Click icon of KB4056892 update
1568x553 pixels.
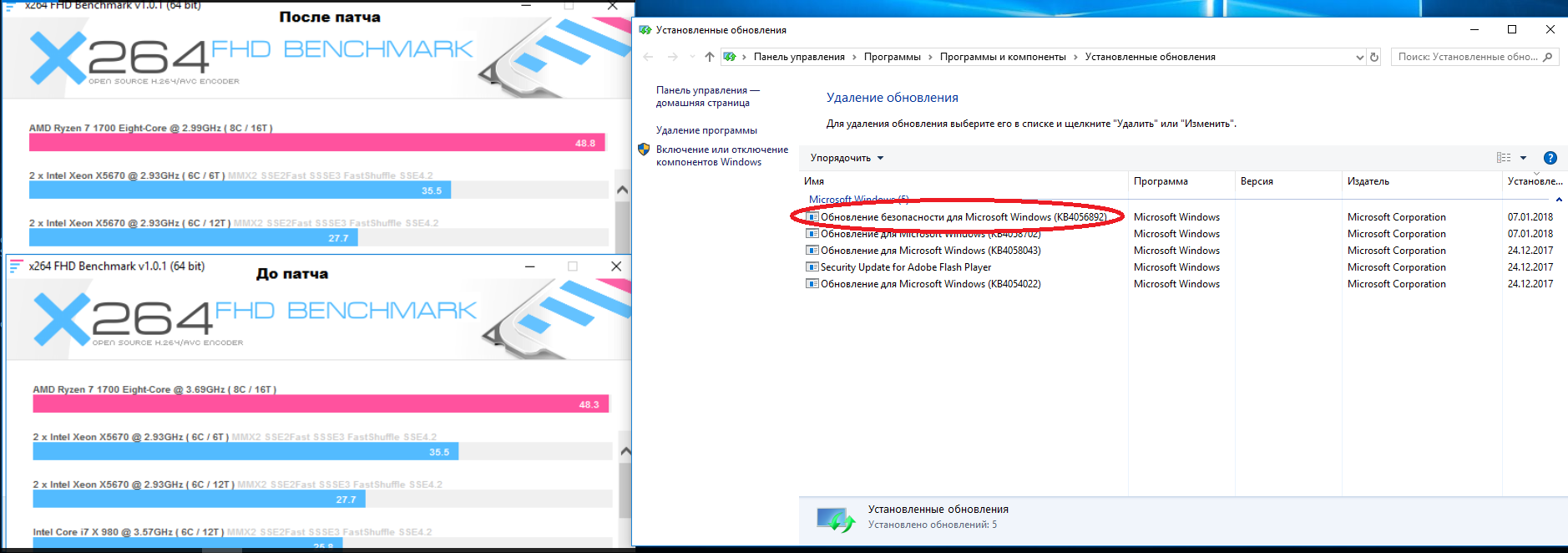click(x=812, y=217)
